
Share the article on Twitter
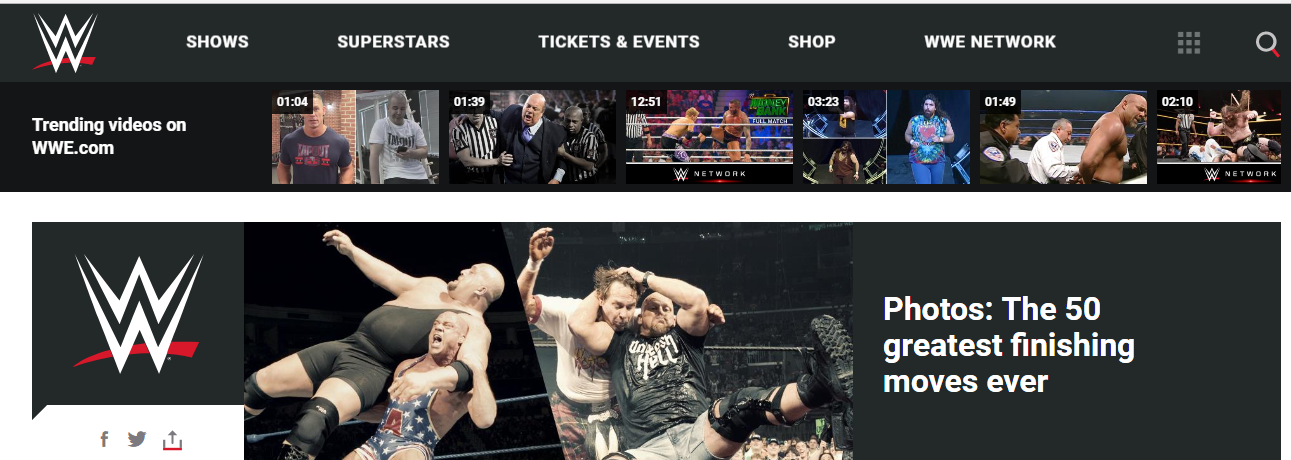pyautogui.click(x=137, y=439)
